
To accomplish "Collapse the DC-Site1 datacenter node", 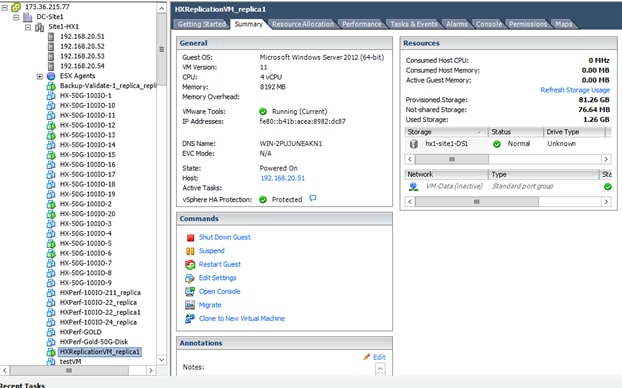I will [x=16, y=17].
